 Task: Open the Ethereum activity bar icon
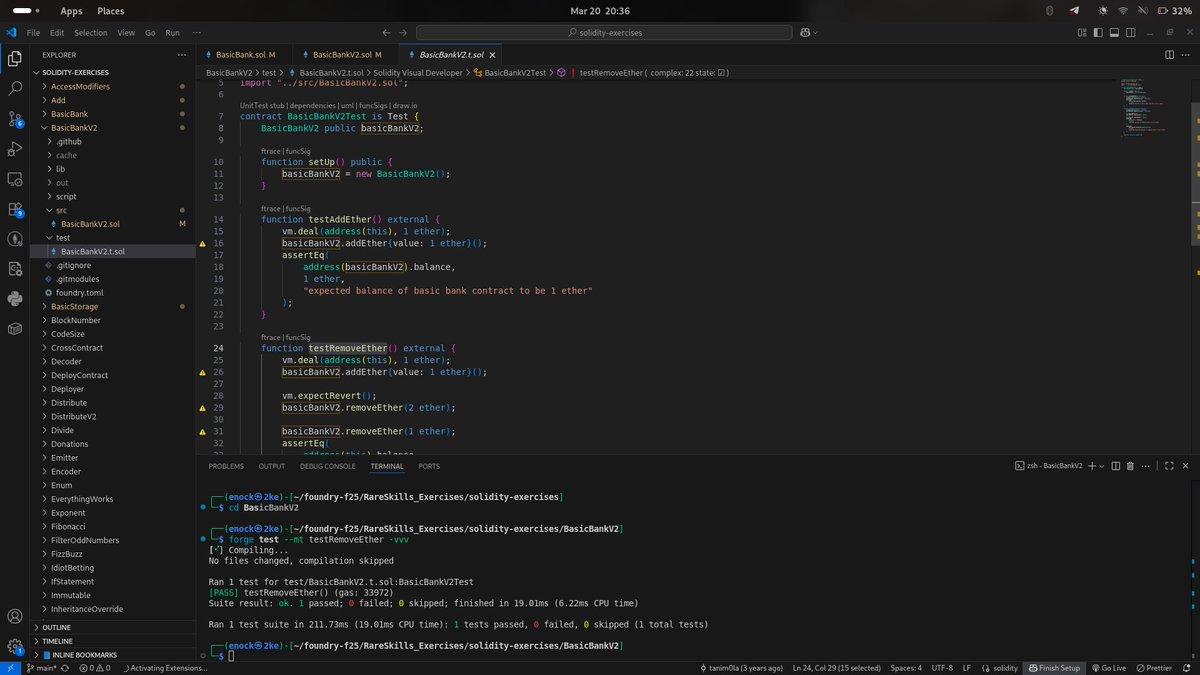[x=15, y=239]
